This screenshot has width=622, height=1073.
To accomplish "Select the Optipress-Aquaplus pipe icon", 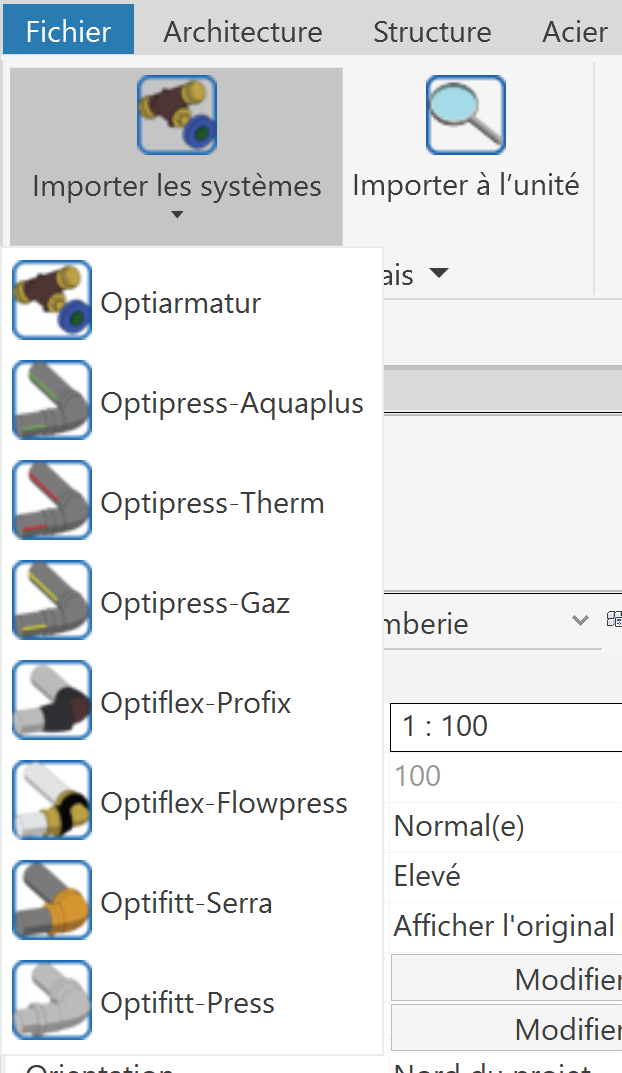I will click(x=52, y=401).
